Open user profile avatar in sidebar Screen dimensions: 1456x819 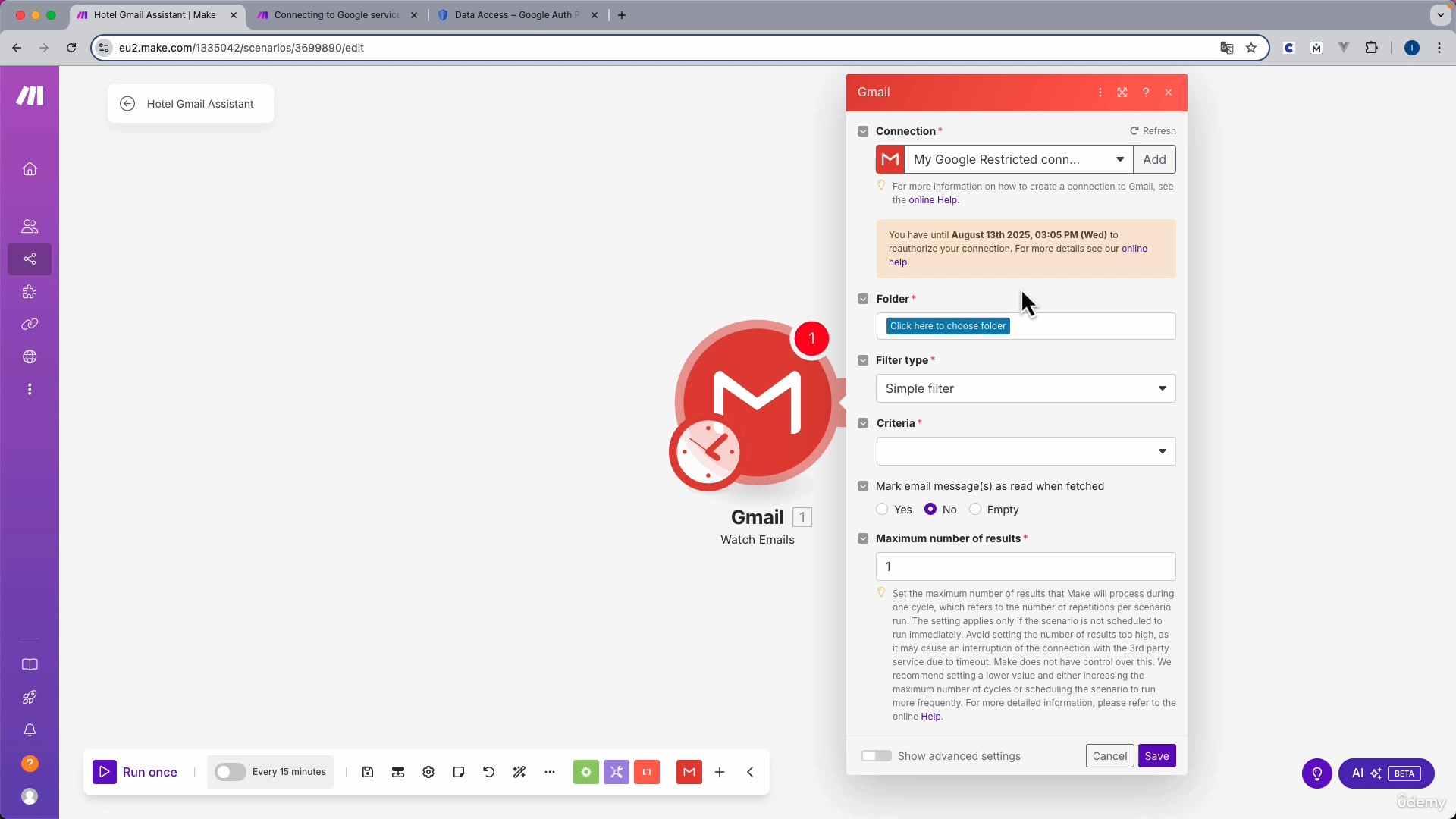pos(30,796)
